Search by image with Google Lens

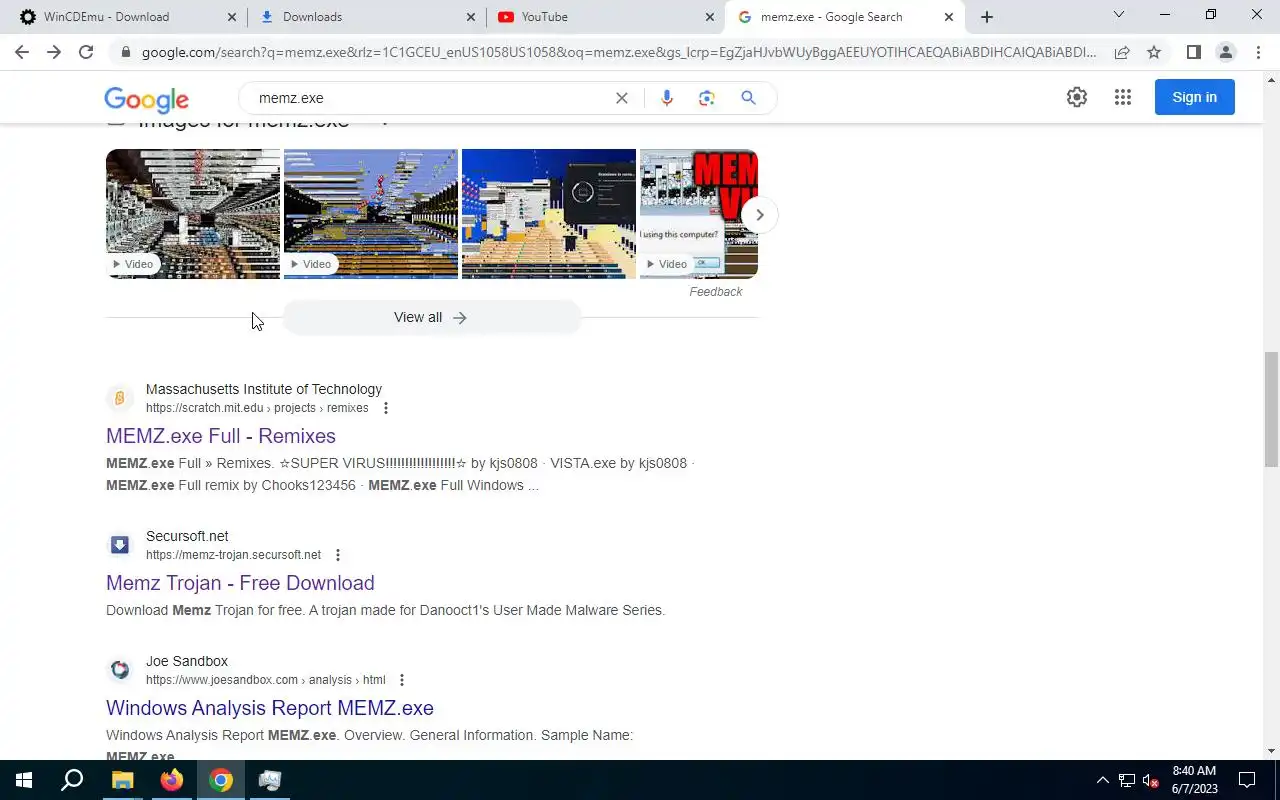(x=707, y=98)
